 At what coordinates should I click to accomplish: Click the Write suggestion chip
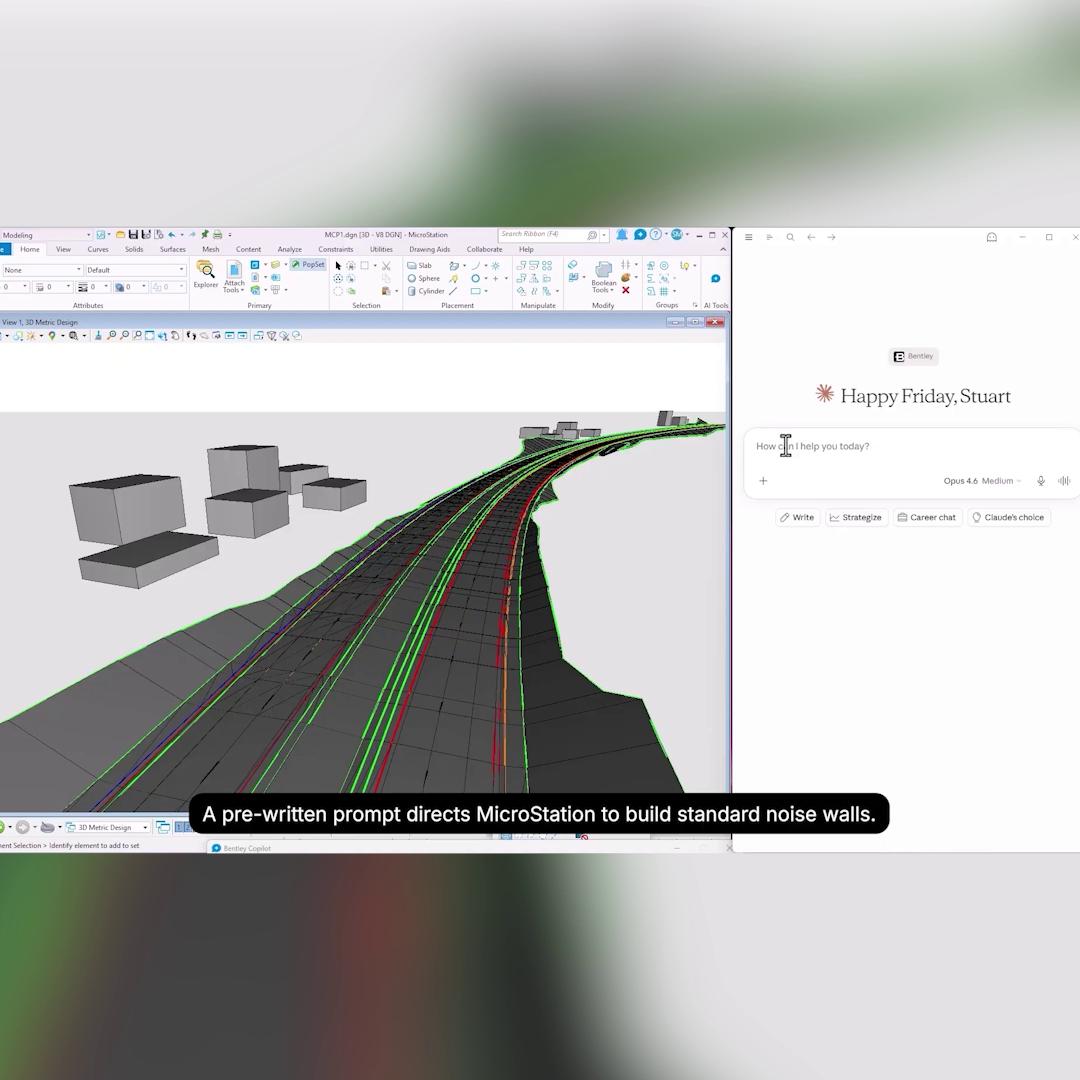point(798,517)
